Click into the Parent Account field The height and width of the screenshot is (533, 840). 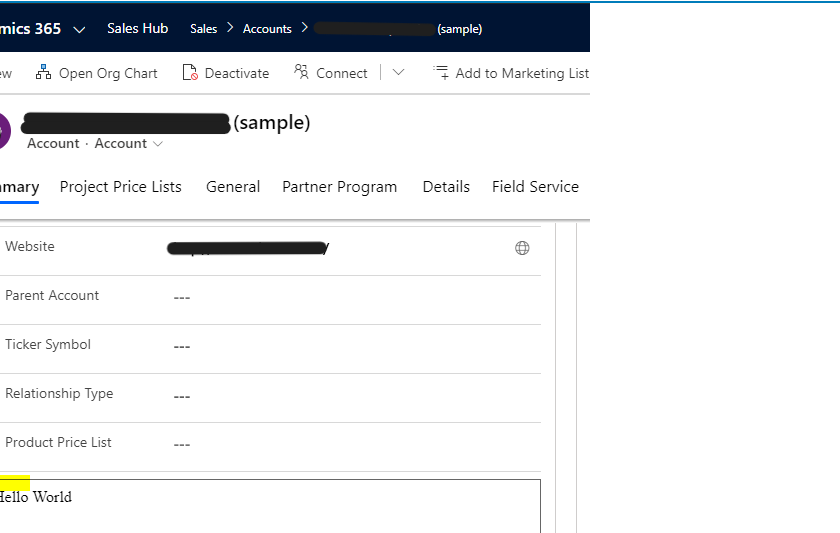pyautogui.click(x=350, y=298)
